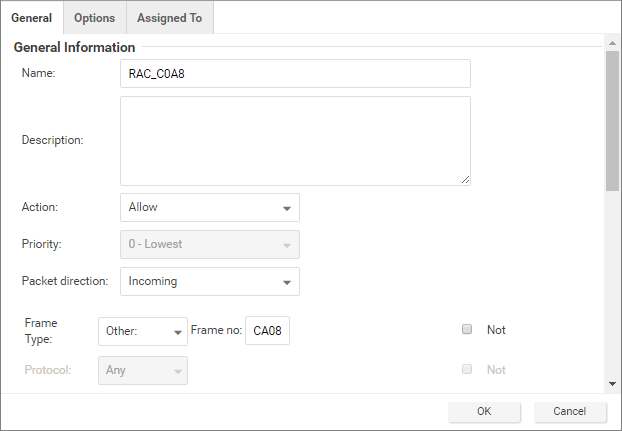Click the scrollbar down arrow
This screenshot has height=431, width=622.
coord(611,384)
